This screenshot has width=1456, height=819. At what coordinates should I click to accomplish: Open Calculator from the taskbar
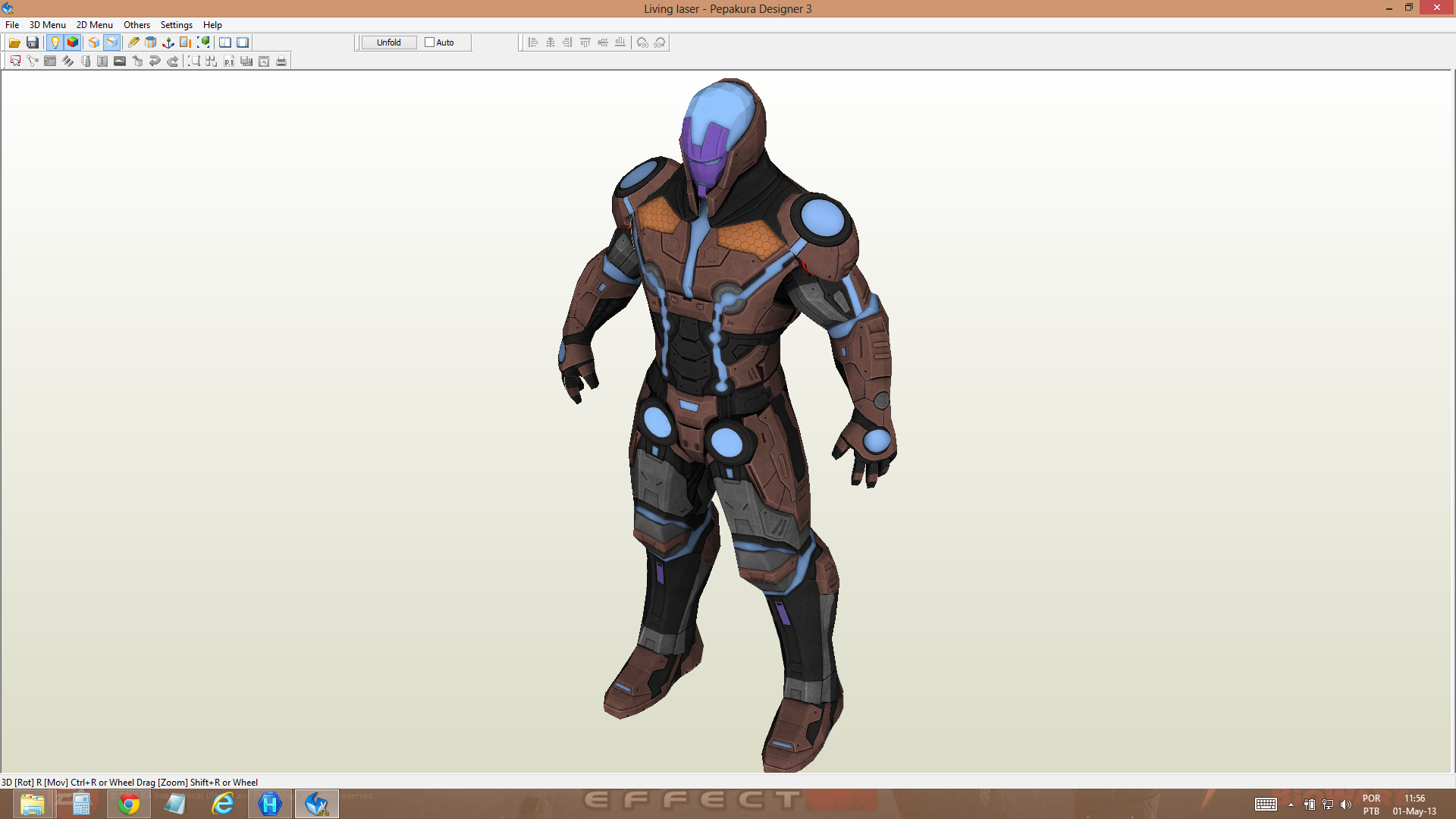click(81, 804)
